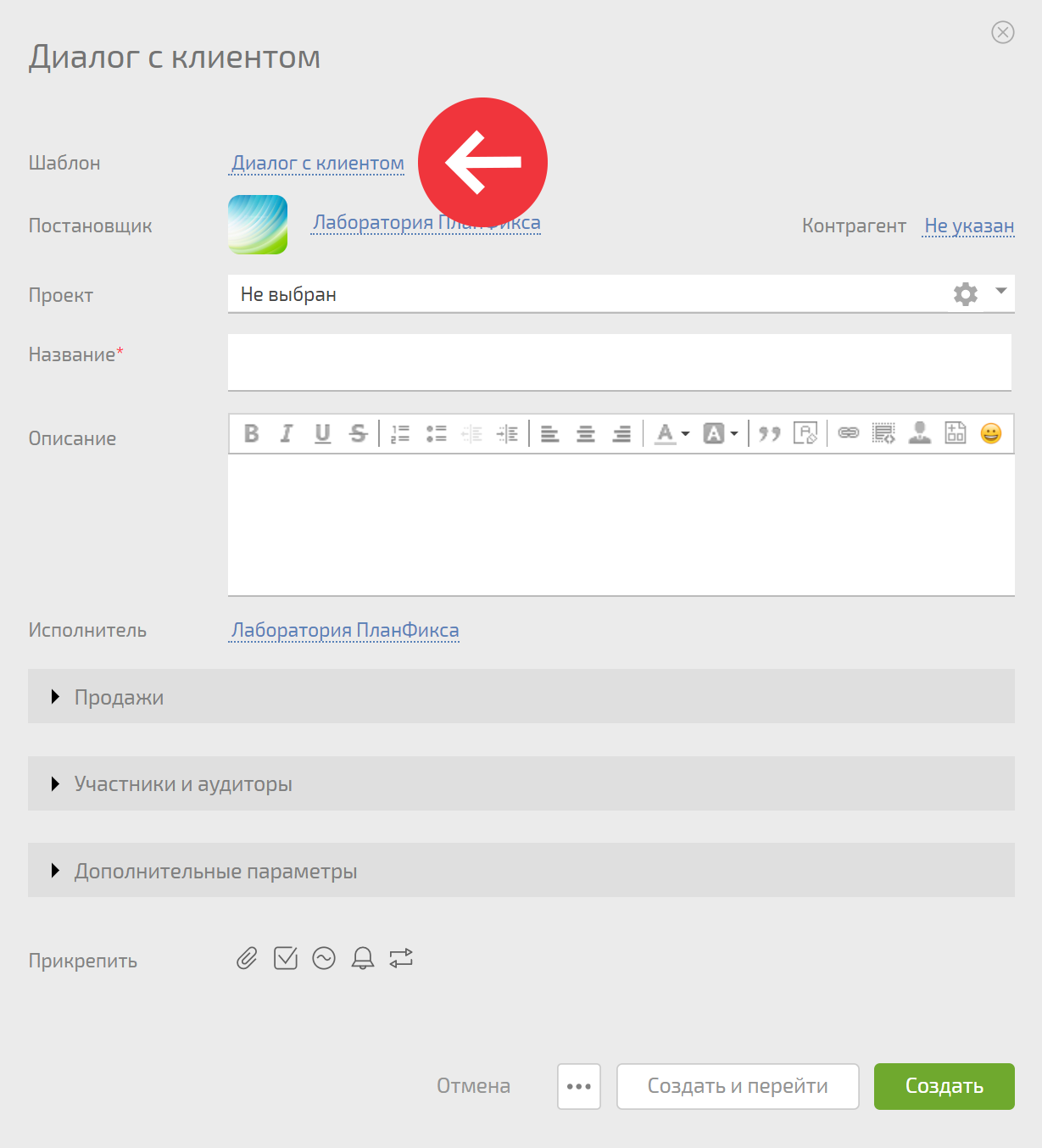
Task: Insert a block quote
Action: 770,433
